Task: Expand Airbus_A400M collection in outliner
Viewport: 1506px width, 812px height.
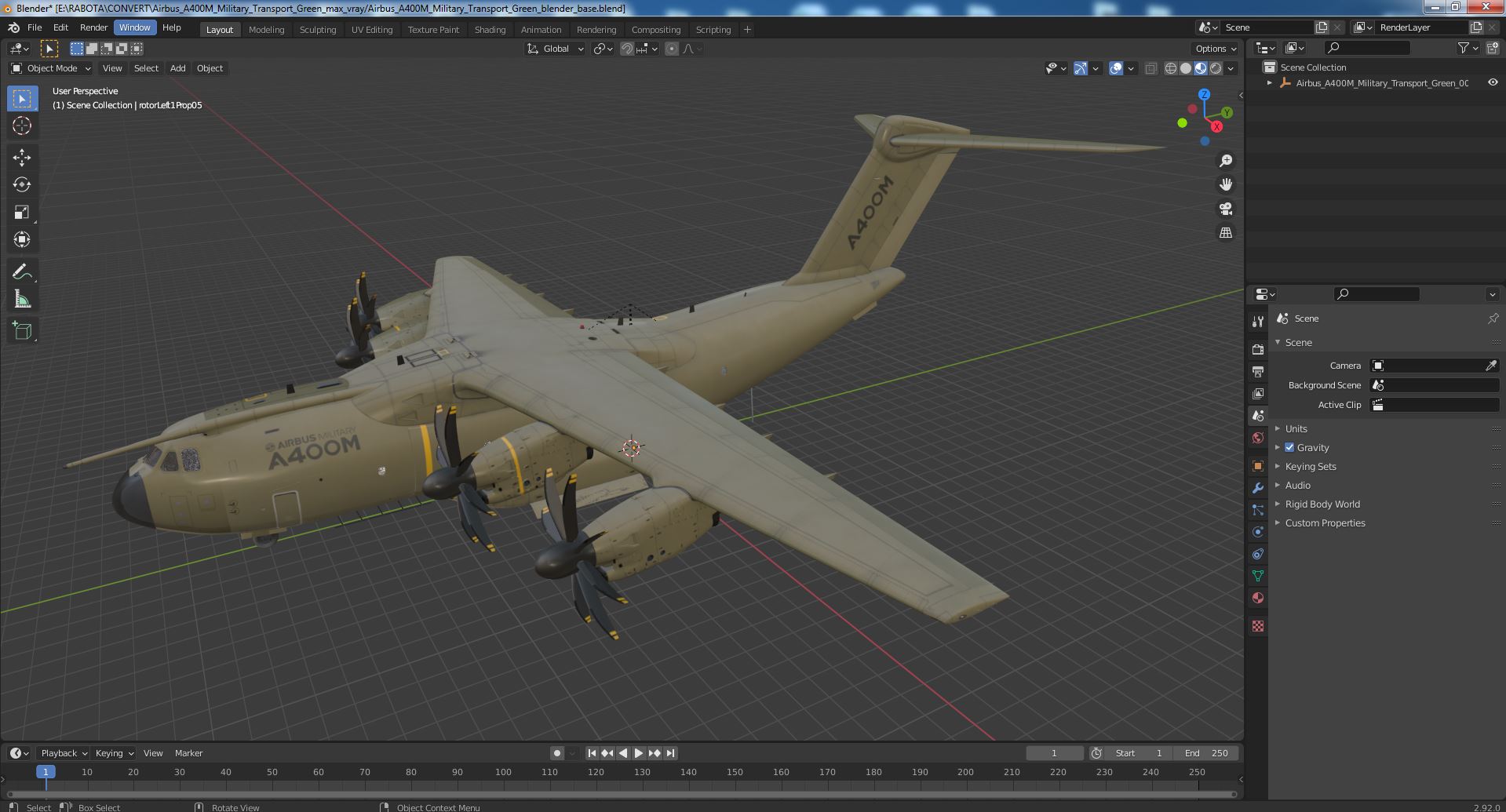Action: tap(1269, 82)
